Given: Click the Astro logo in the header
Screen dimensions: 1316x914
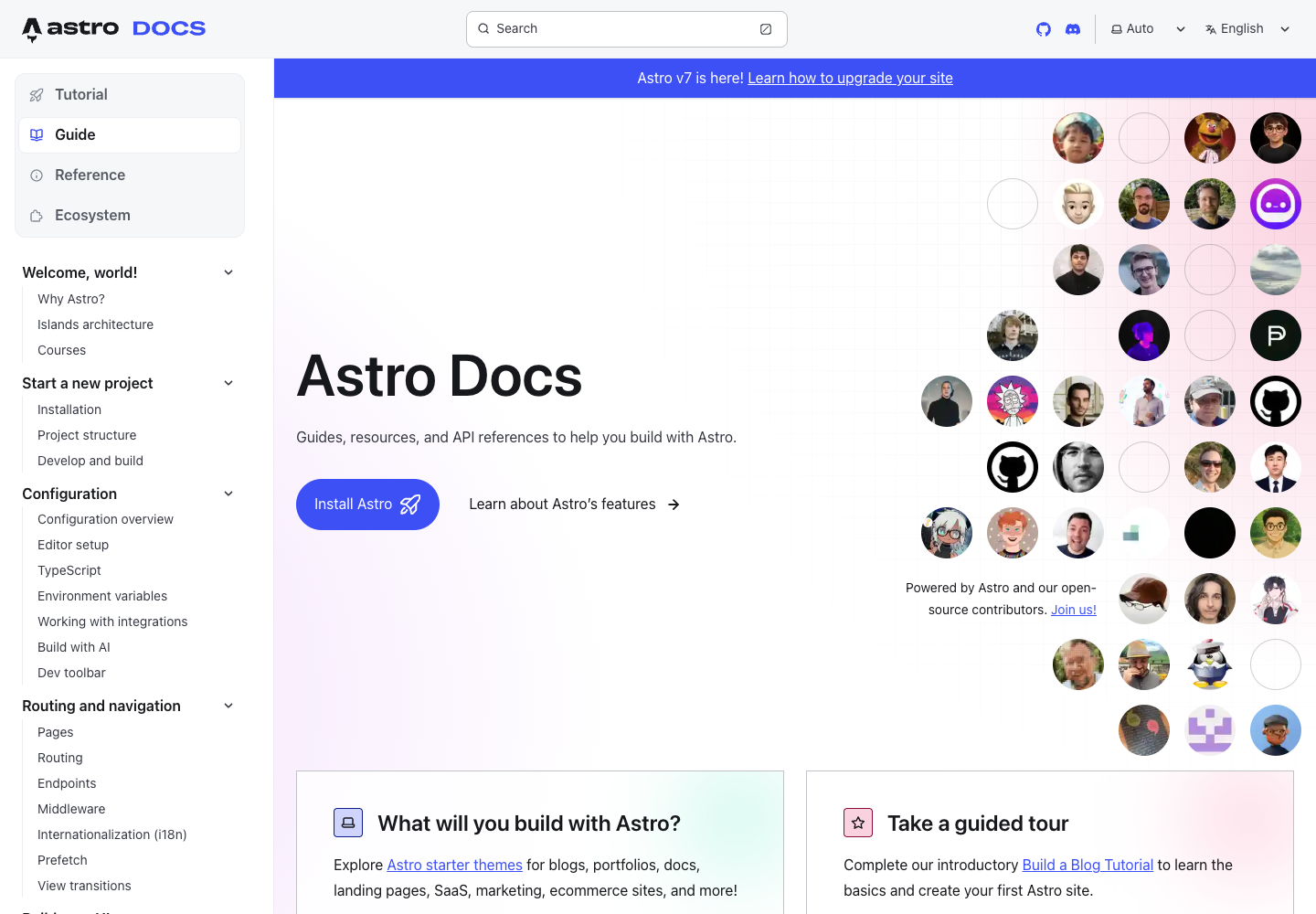Looking at the screenshot, I should [114, 29].
